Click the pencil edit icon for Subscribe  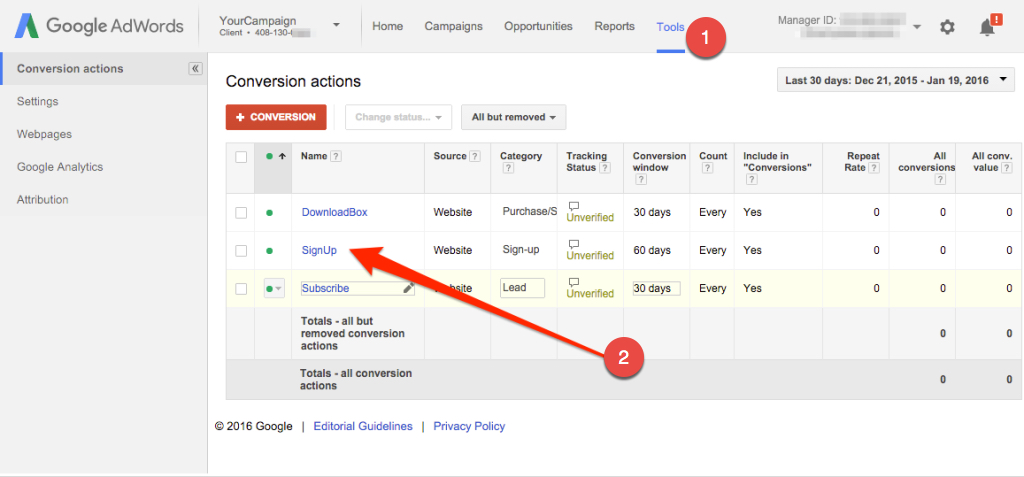click(x=408, y=288)
